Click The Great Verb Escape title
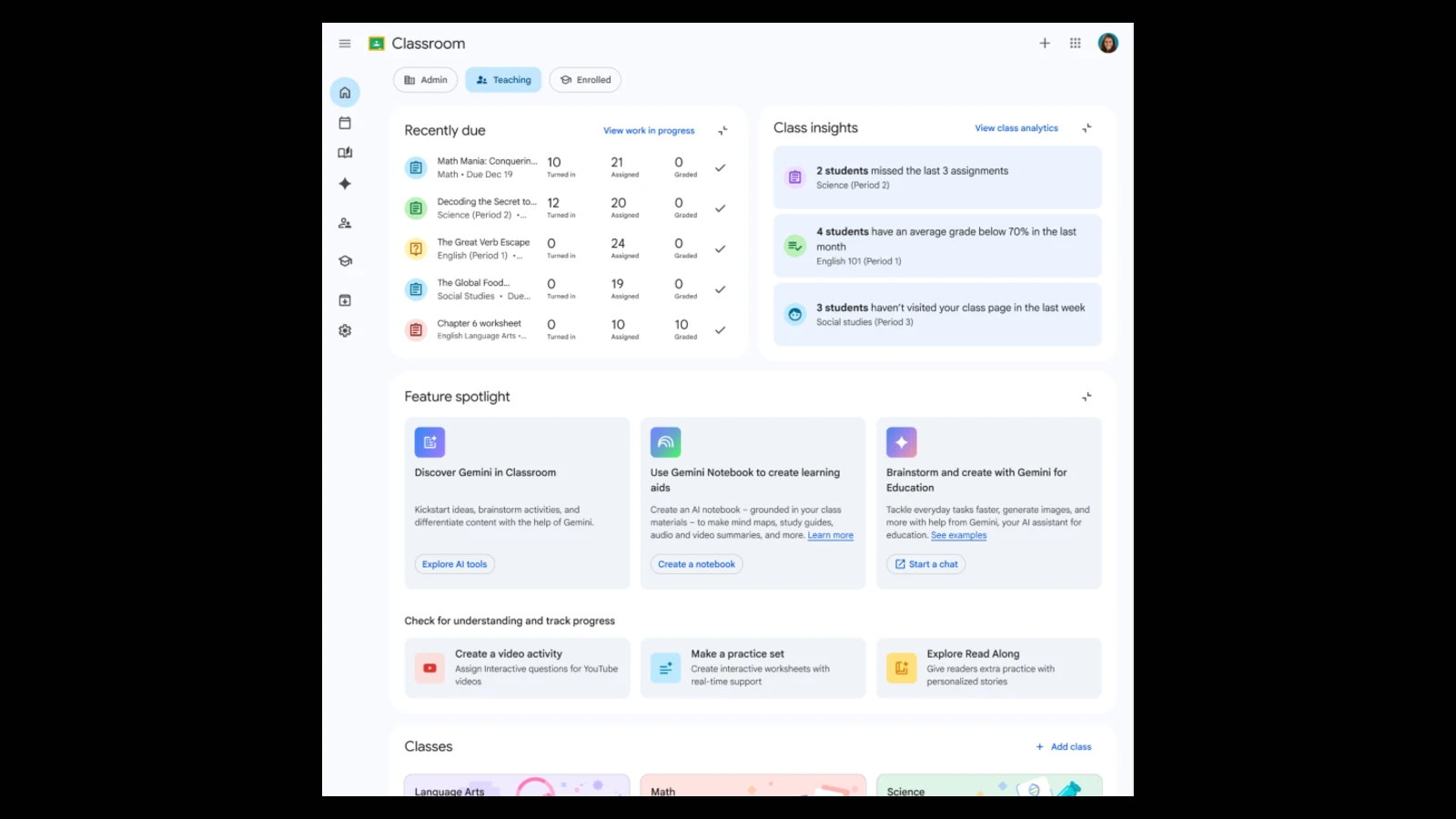 [483, 242]
